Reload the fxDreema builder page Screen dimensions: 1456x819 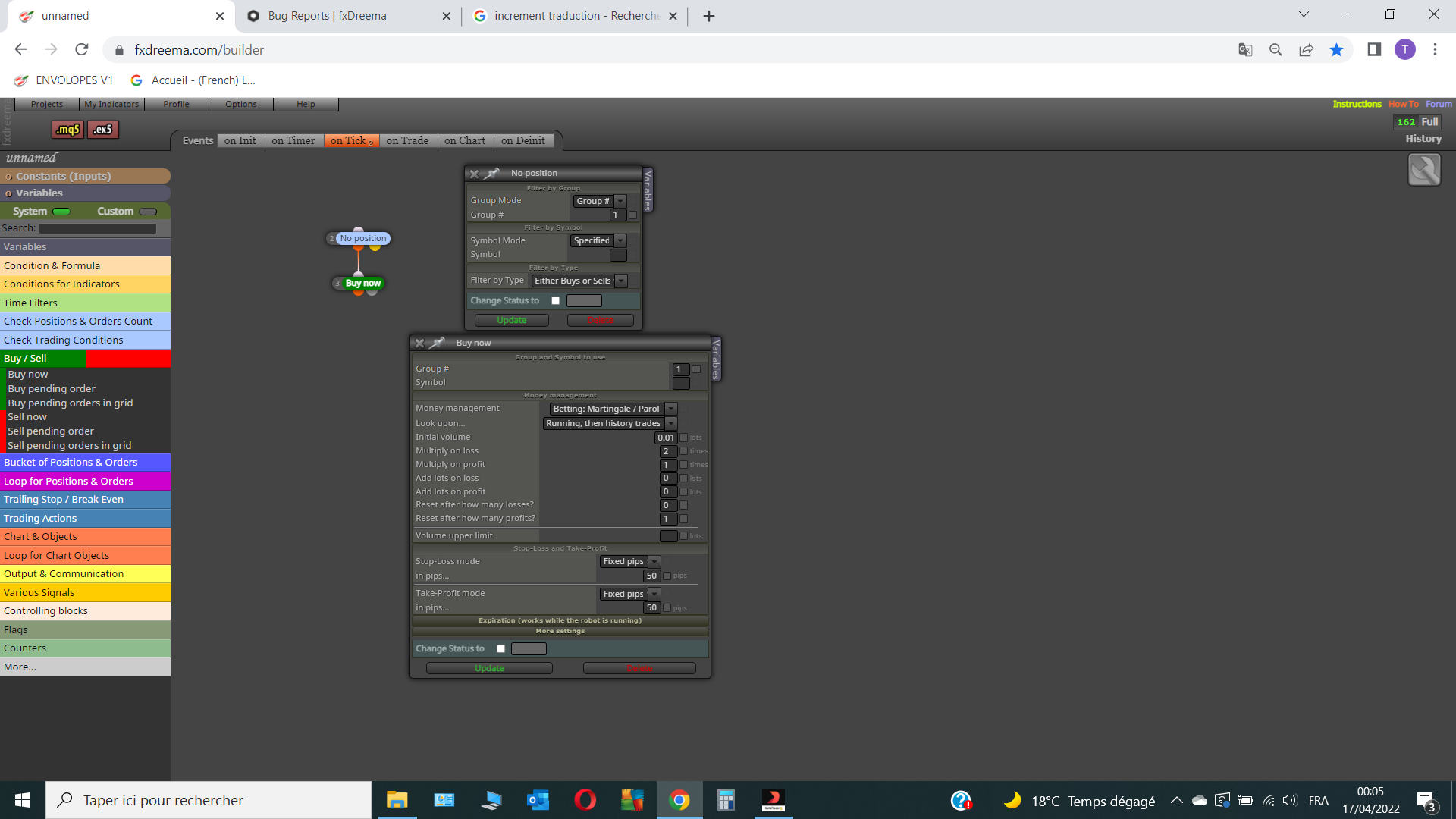(81, 50)
